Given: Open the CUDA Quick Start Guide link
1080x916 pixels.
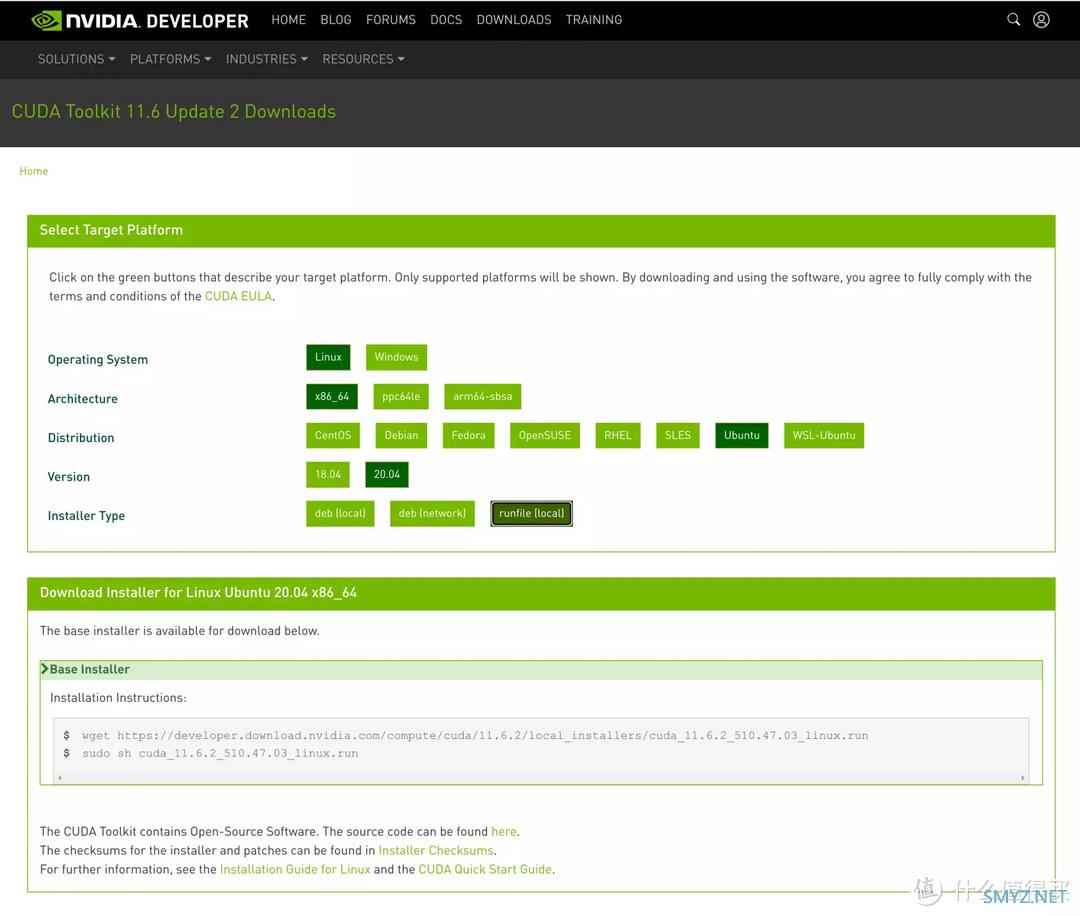Looking at the screenshot, I should coord(485,869).
